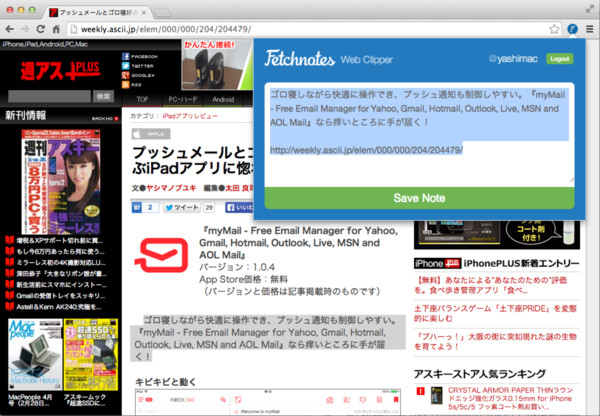
Task: Click the myMail inbox screenshot image
Action: 268,402
